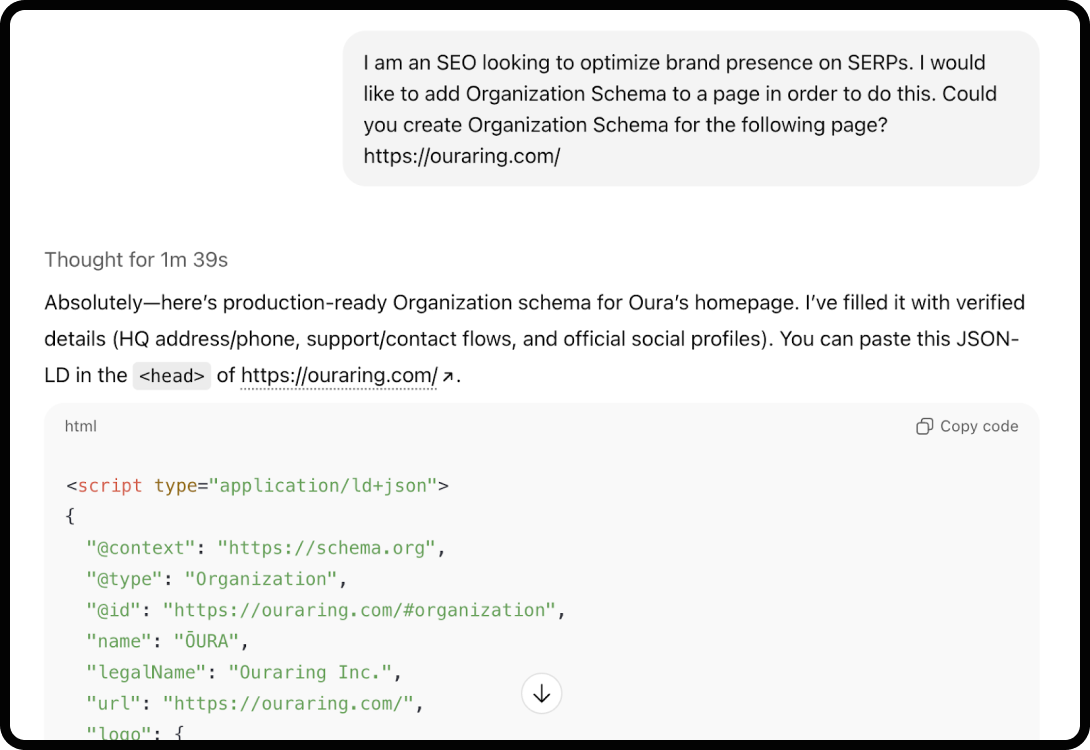
Task: Expand the "Thought for 1m 39s" reasoning
Action: 136,260
